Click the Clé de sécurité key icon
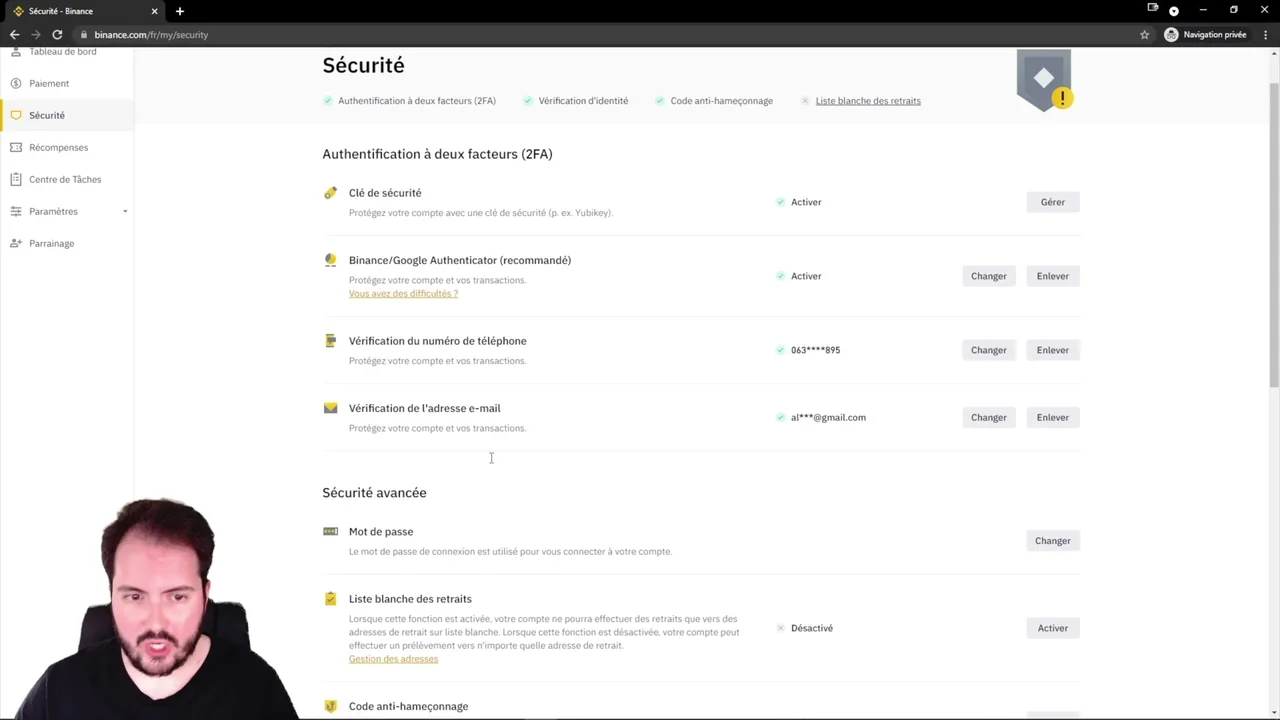Viewport: 1280px width, 720px height. pos(330,193)
